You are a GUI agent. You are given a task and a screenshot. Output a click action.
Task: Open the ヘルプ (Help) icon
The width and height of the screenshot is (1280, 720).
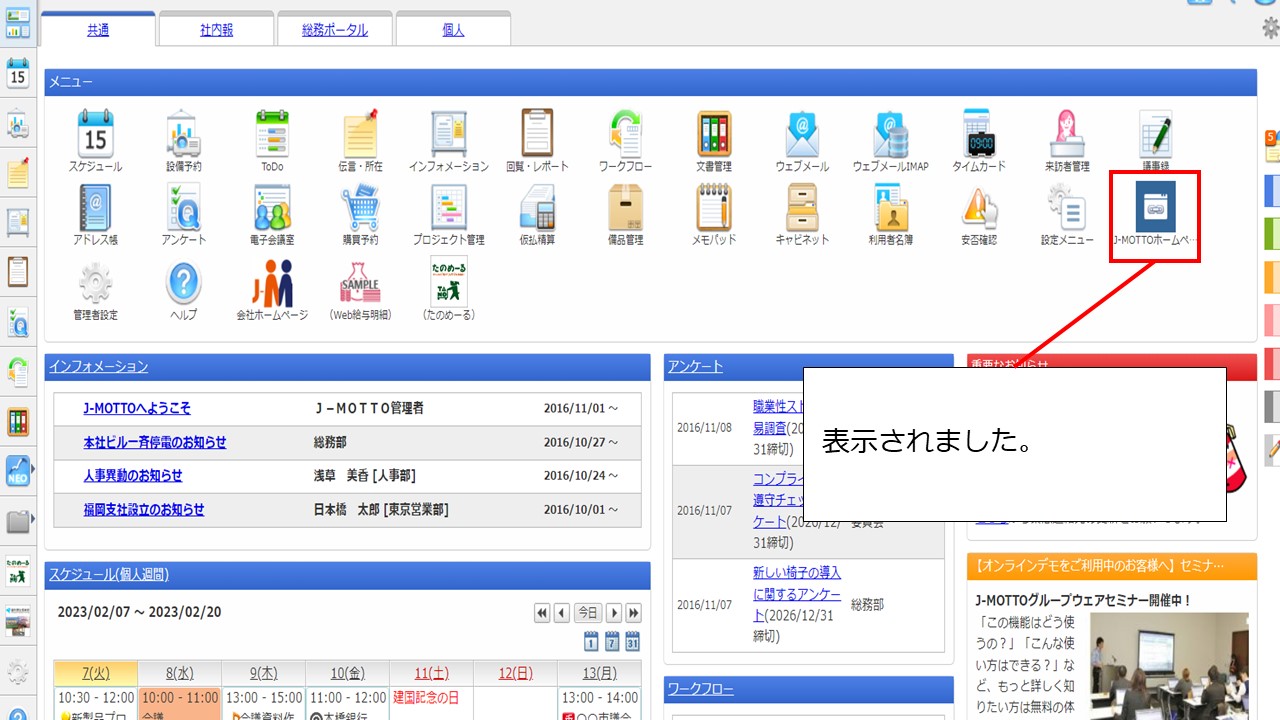[183, 283]
